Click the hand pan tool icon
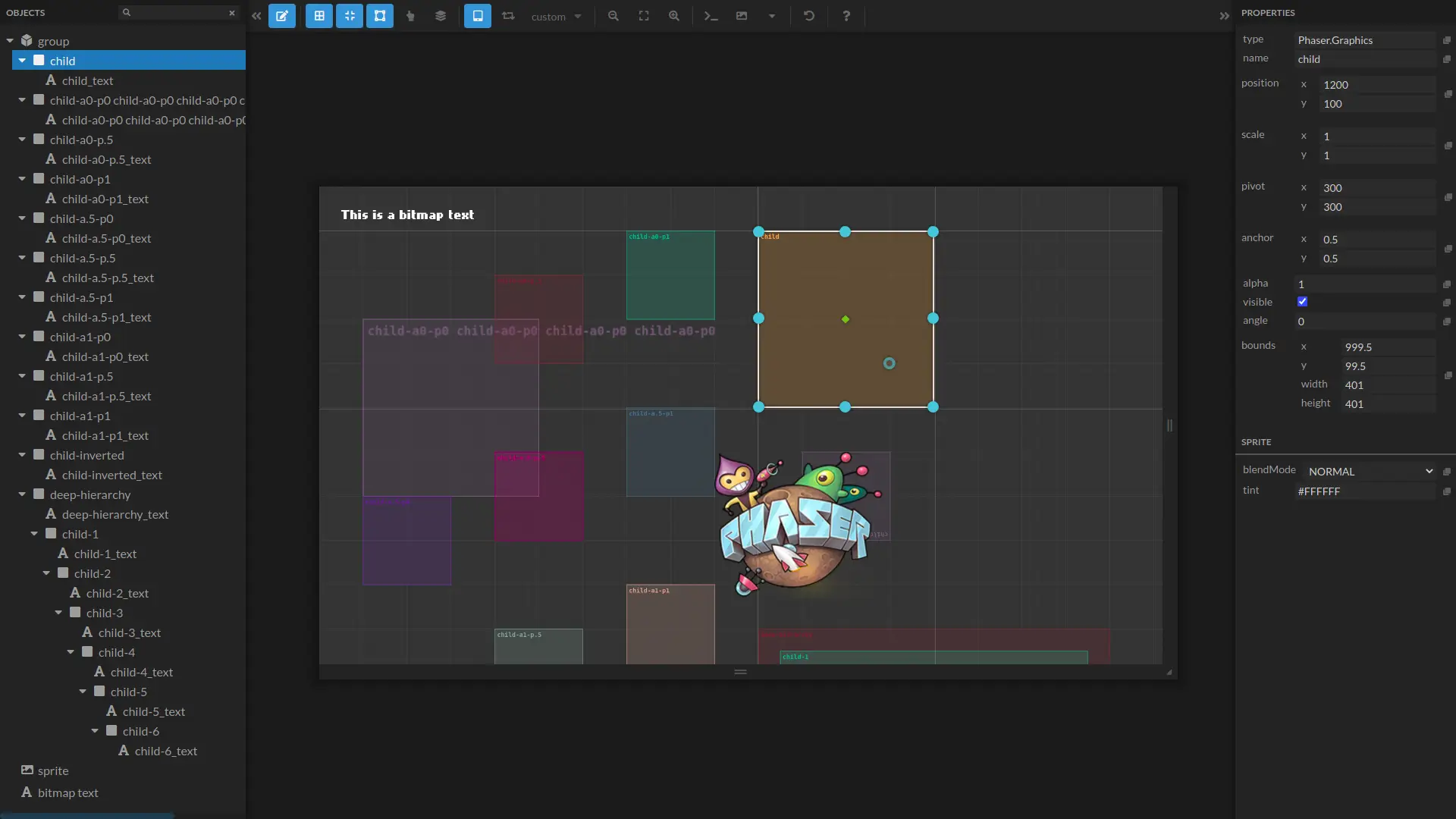The height and width of the screenshot is (819, 1456). (x=410, y=16)
